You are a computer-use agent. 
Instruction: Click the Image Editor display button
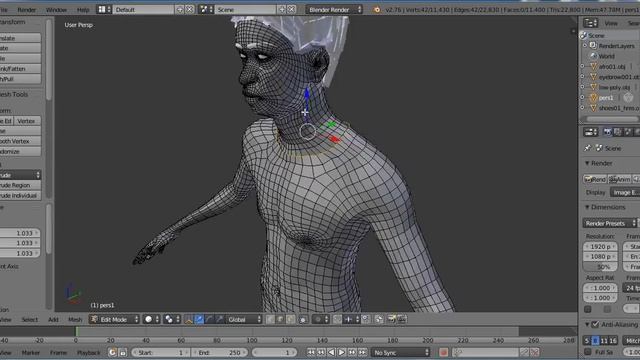(625, 192)
